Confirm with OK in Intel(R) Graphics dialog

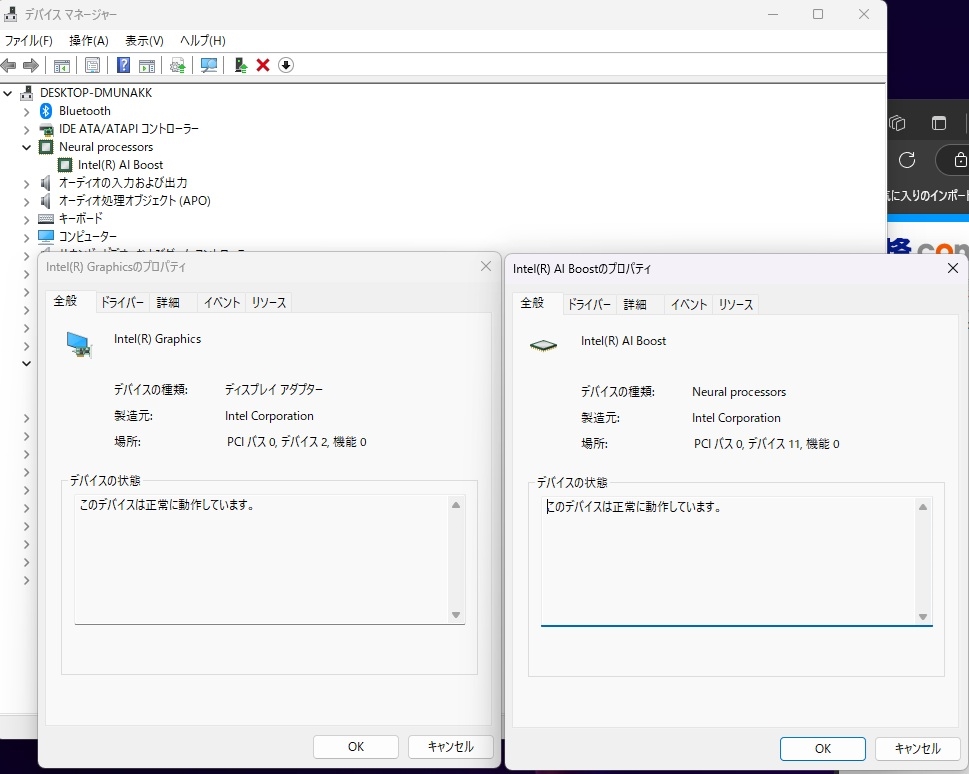click(356, 747)
